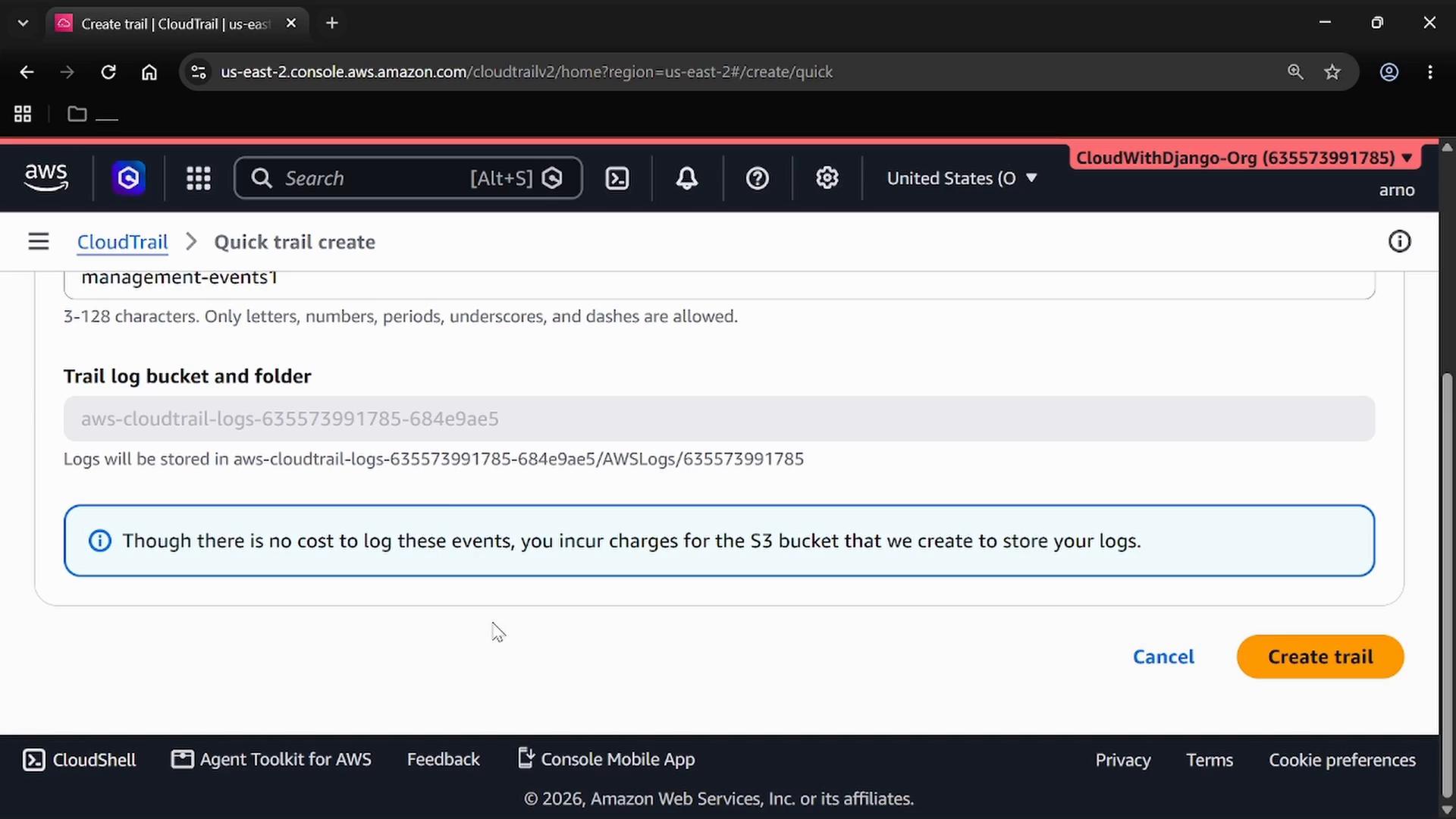Click the Create trail button
Viewport: 1456px width, 819px height.
point(1320,657)
